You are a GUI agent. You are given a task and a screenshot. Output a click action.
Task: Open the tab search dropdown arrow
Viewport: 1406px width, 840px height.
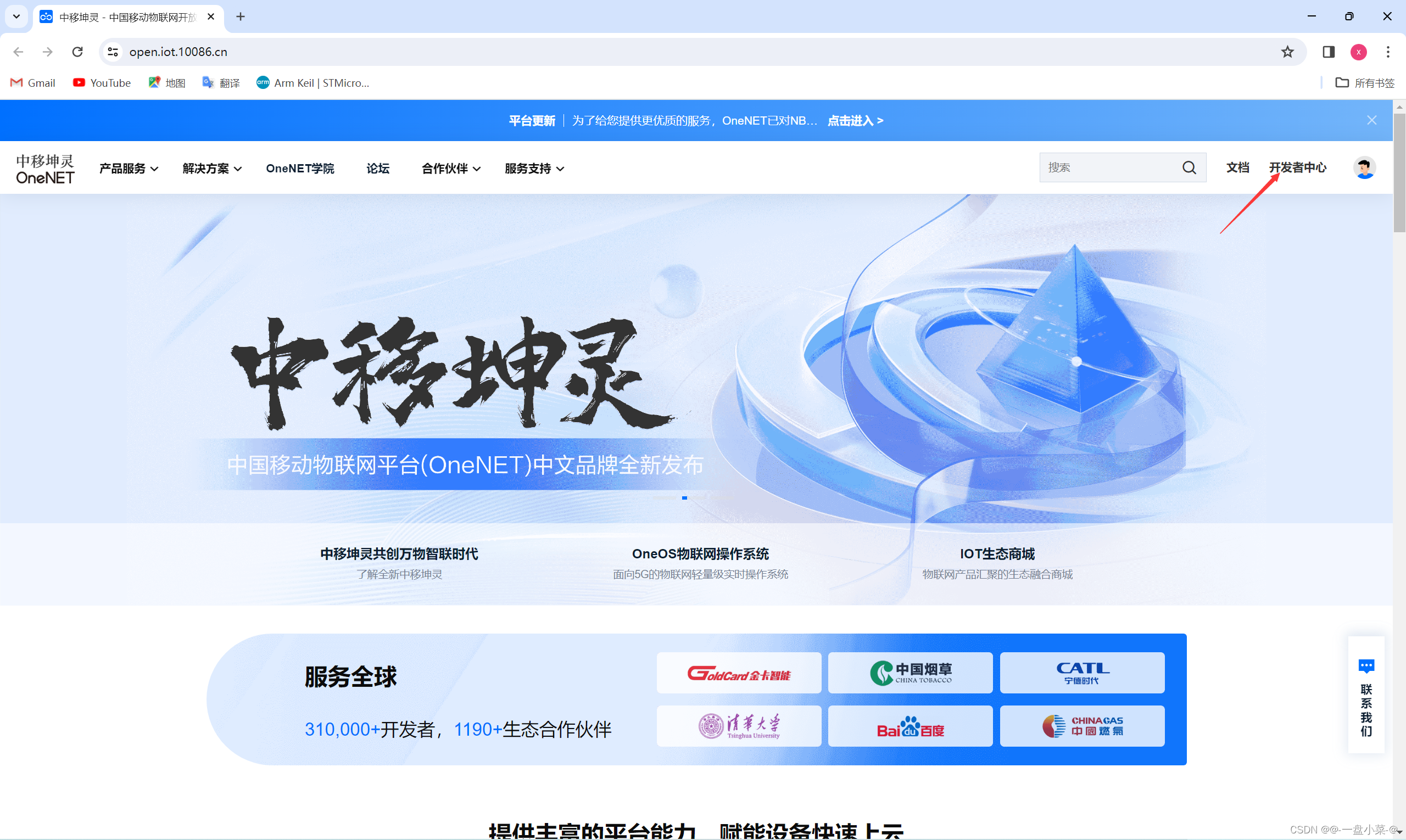[x=16, y=16]
